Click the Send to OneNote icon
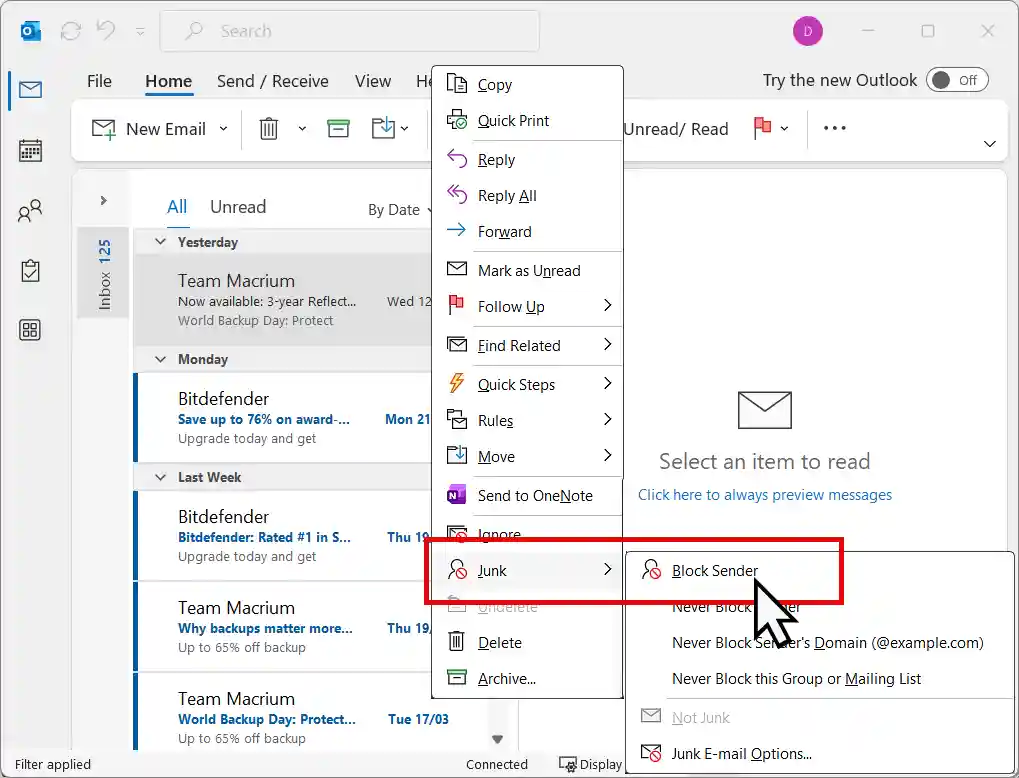1019x778 pixels. (455, 495)
